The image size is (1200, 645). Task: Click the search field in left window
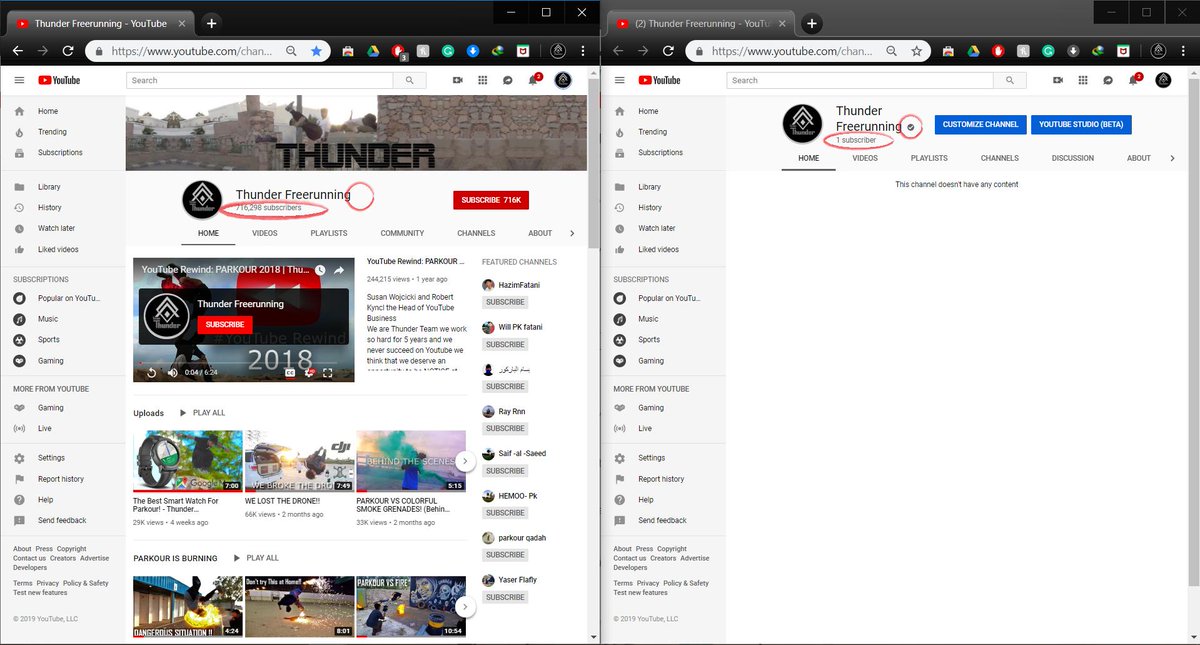click(x=259, y=80)
